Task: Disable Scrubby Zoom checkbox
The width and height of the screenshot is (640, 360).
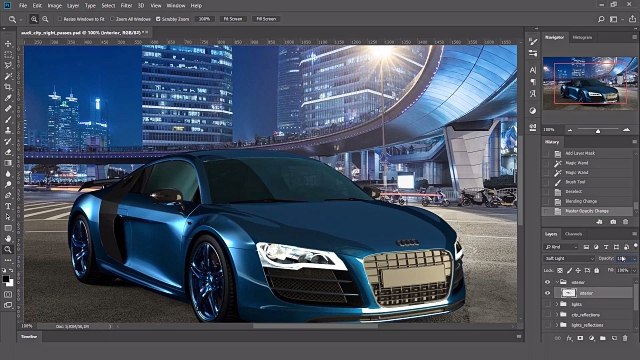Action: pos(158,19)
